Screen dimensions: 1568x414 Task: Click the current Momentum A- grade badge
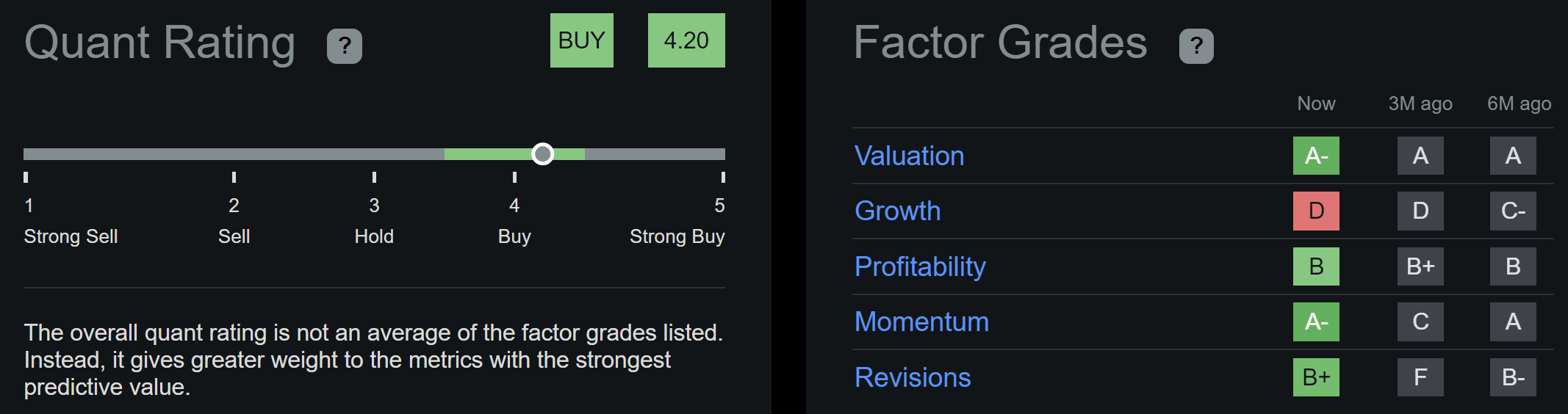coord(1316,322)
